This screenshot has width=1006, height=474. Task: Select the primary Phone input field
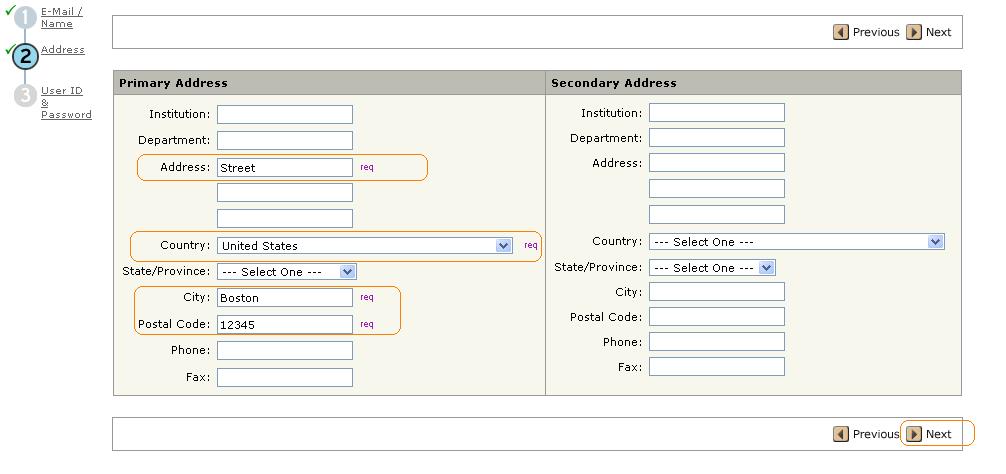(x=285, y=351)
